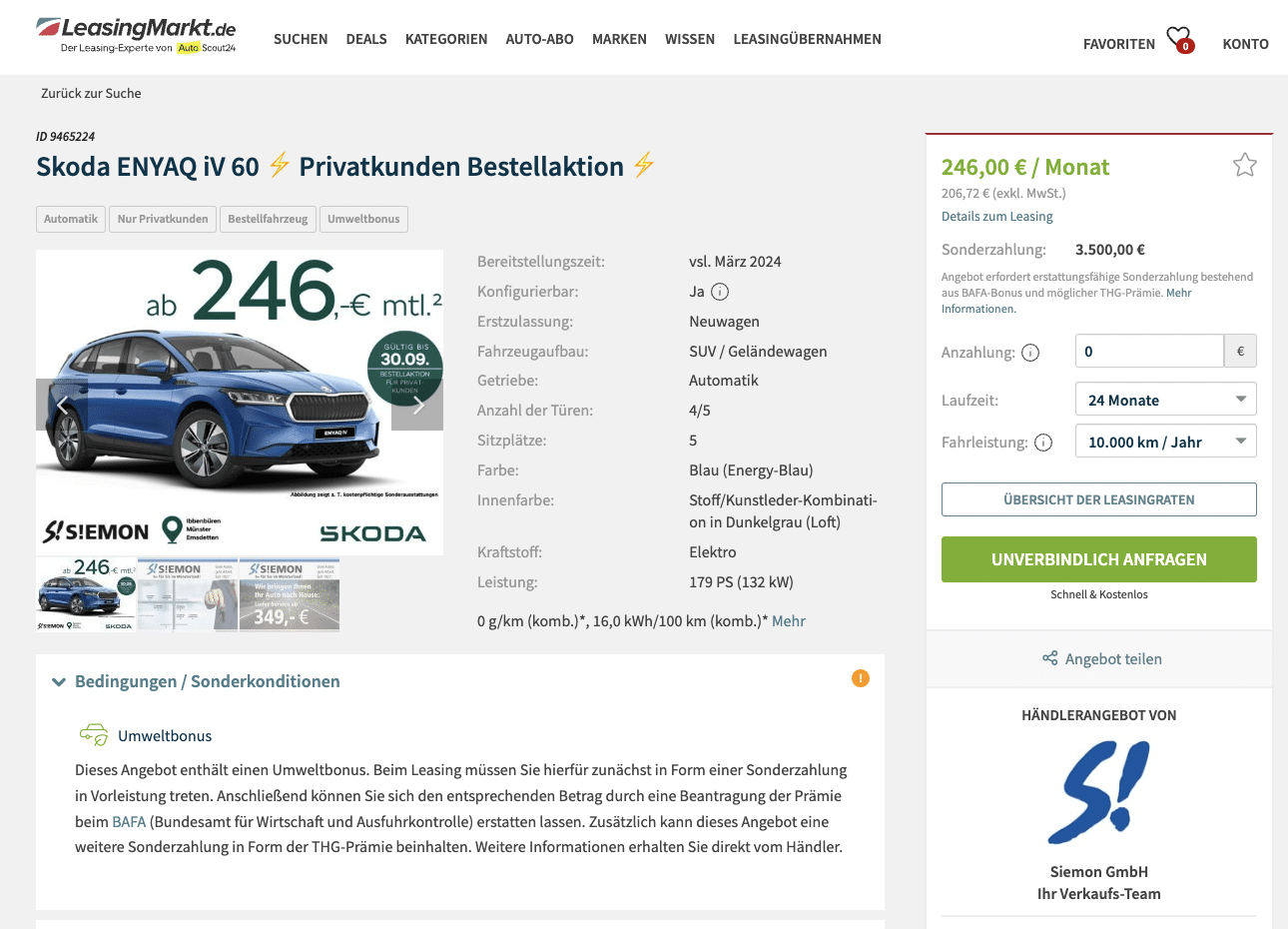Screen dimensions: 1288x929
Task: Click the Umweltbonus section heading
Action: [165, 736]
